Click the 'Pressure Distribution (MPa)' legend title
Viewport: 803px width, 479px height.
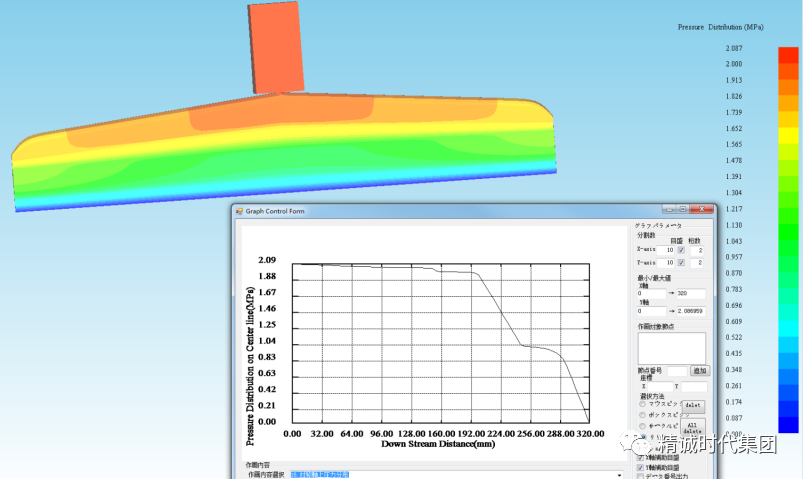(x=721, y=27)
